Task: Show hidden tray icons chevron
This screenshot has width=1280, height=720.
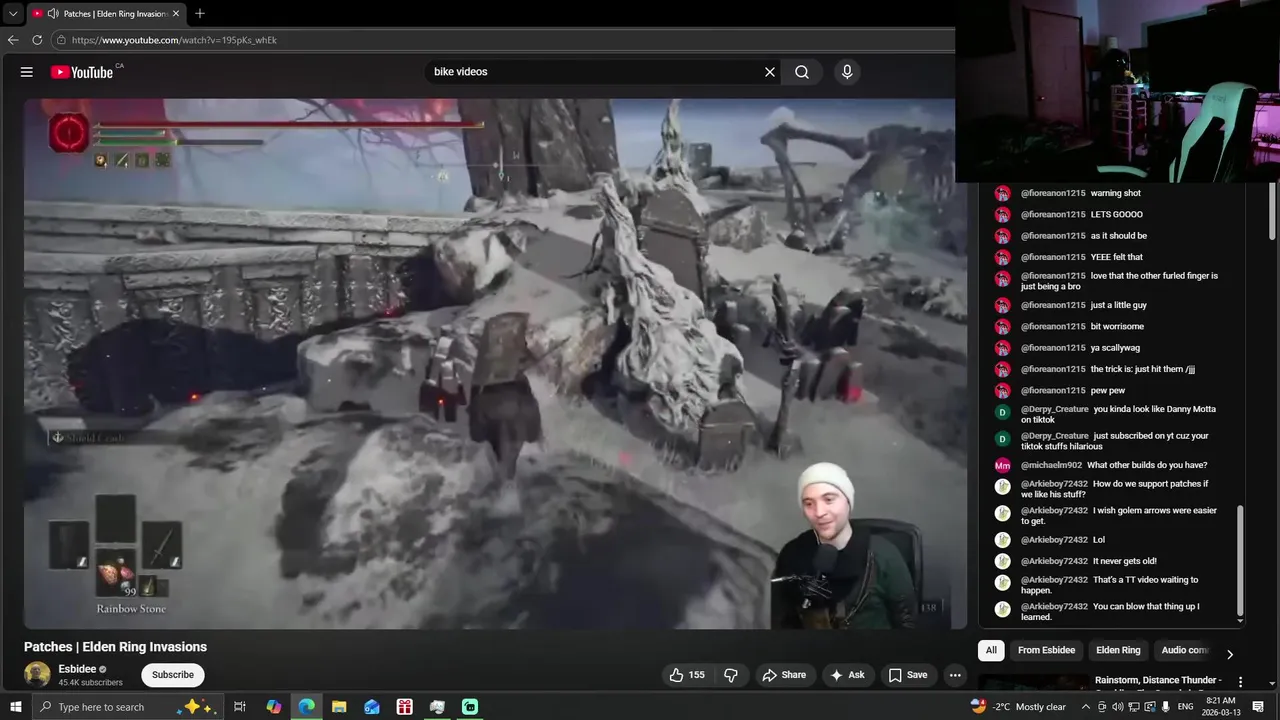Action: pyautogui.click(x=1086, y=707)
